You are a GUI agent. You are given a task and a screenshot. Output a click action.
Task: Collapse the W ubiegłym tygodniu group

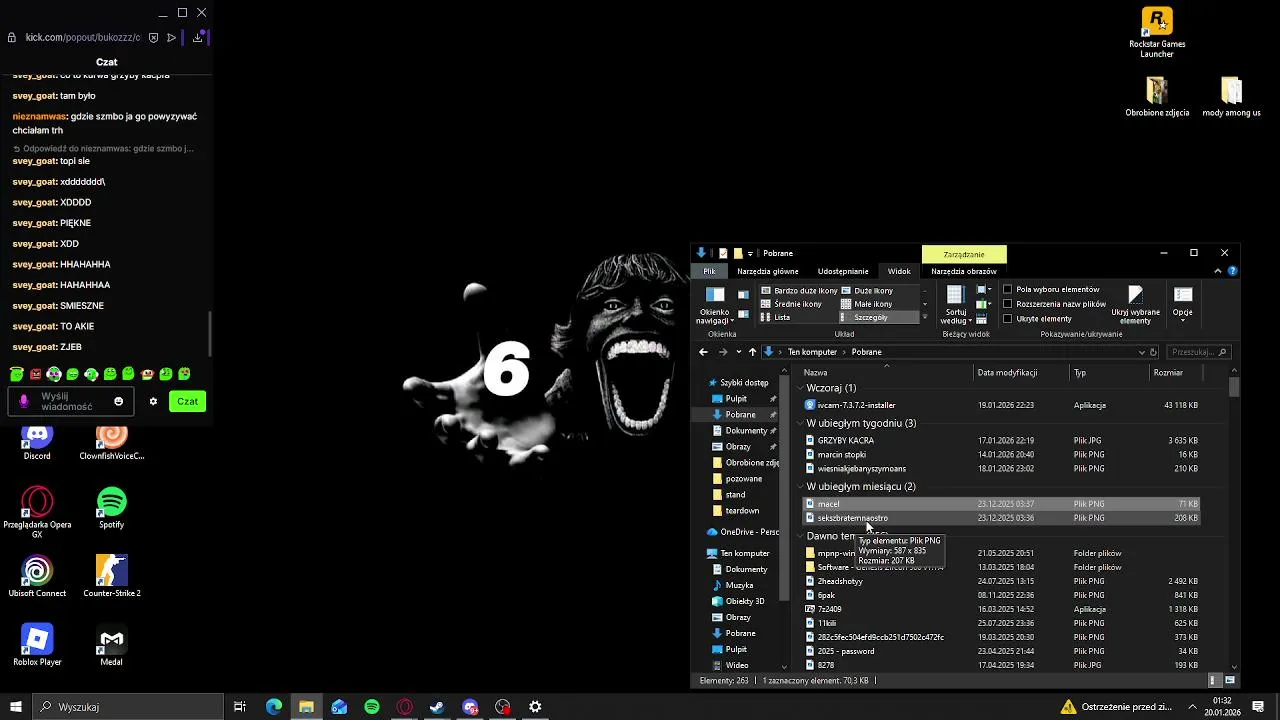point(800,423)
